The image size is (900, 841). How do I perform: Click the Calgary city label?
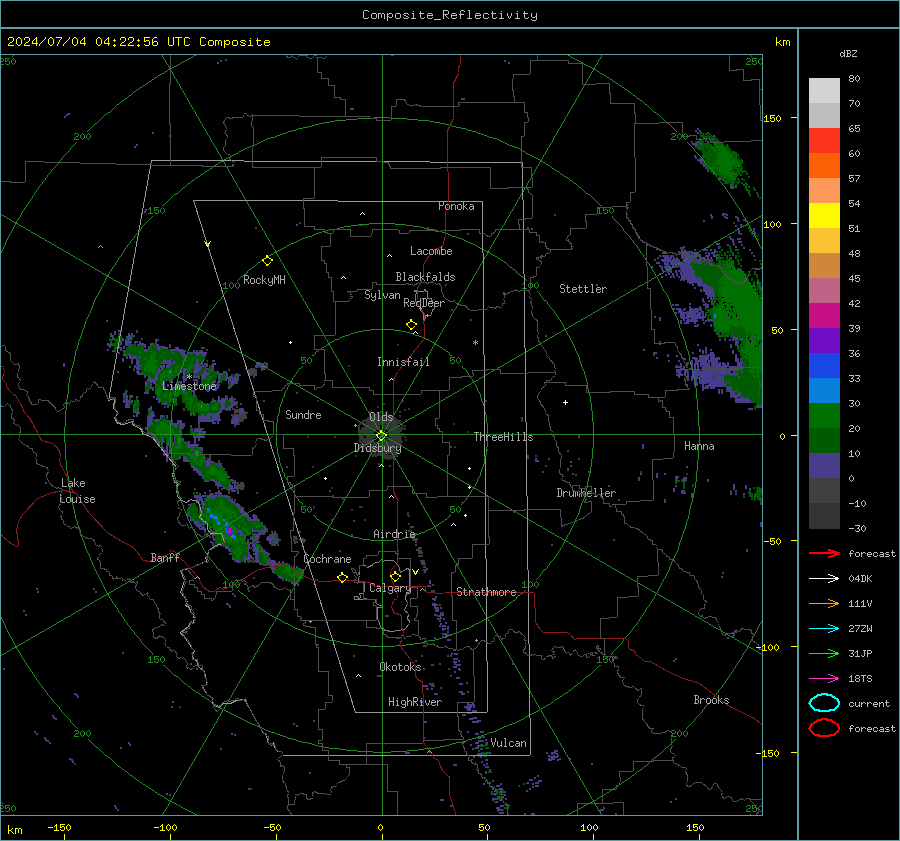tap(390, 588)
